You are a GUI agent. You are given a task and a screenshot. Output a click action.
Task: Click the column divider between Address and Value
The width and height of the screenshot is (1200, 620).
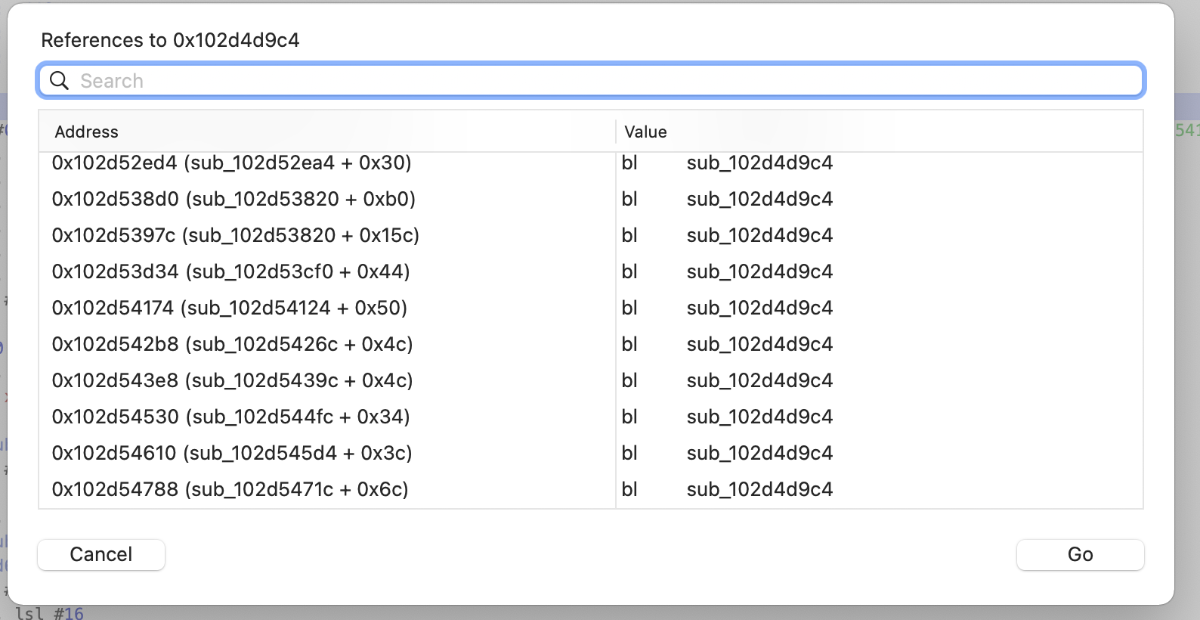pos(616,132)
